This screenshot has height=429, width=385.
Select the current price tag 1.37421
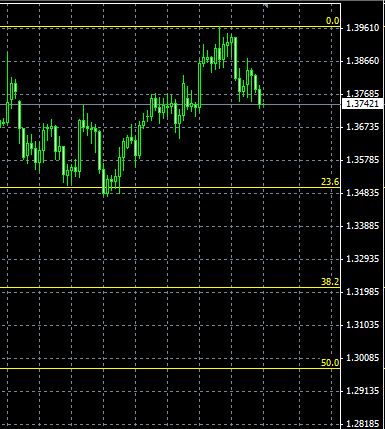363,104
